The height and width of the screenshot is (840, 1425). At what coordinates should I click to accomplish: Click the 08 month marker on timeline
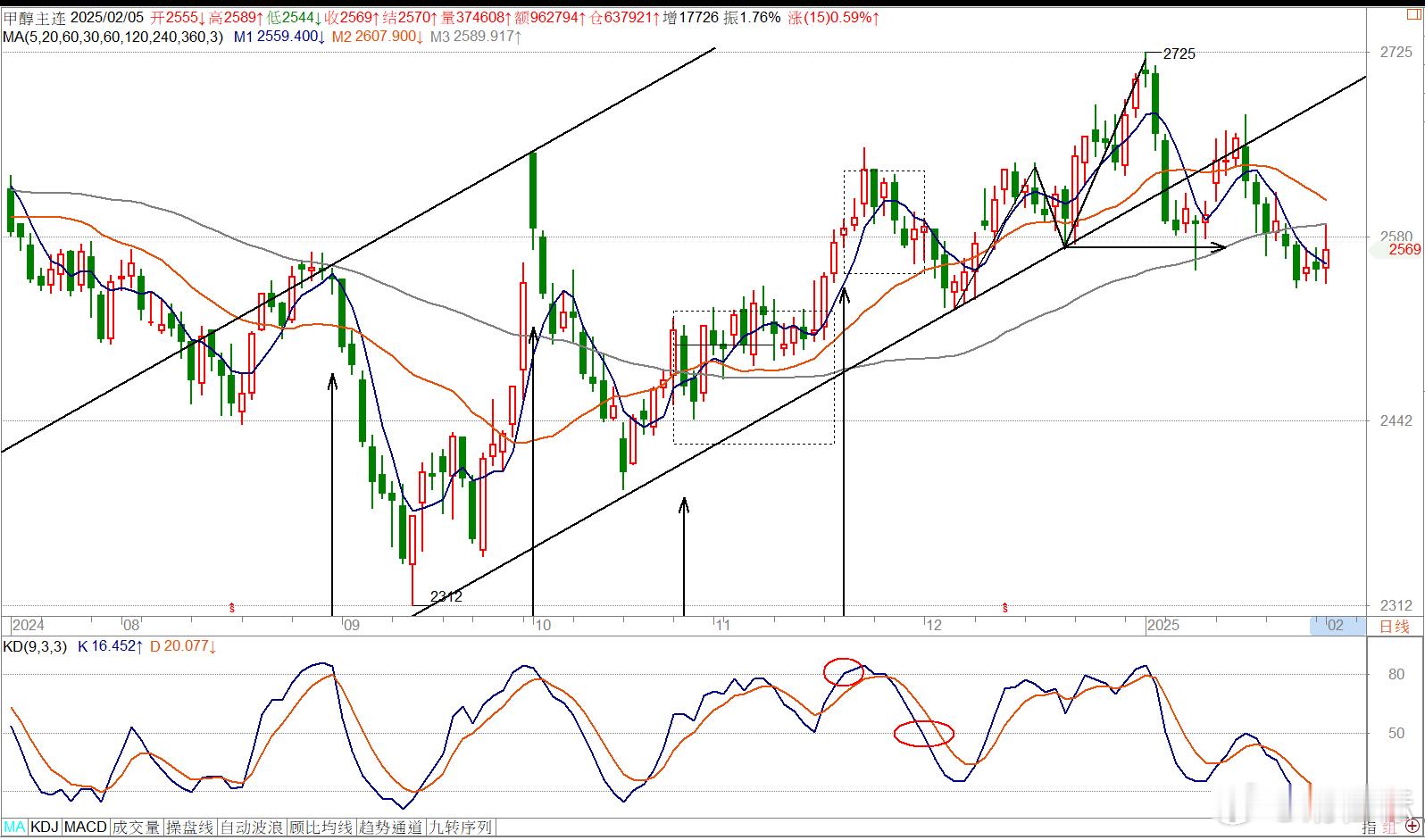[x=131, y=625]
